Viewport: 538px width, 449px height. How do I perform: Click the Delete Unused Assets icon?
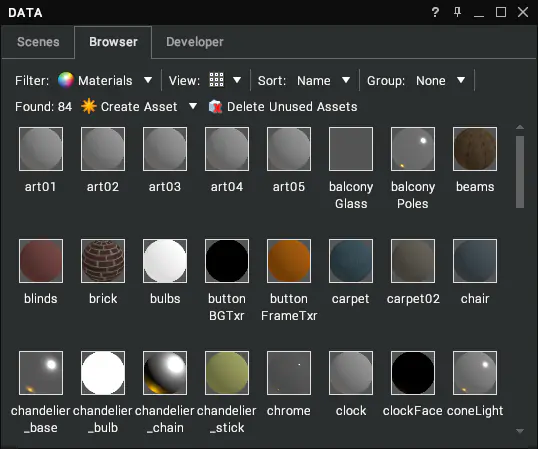click(215, 106)
